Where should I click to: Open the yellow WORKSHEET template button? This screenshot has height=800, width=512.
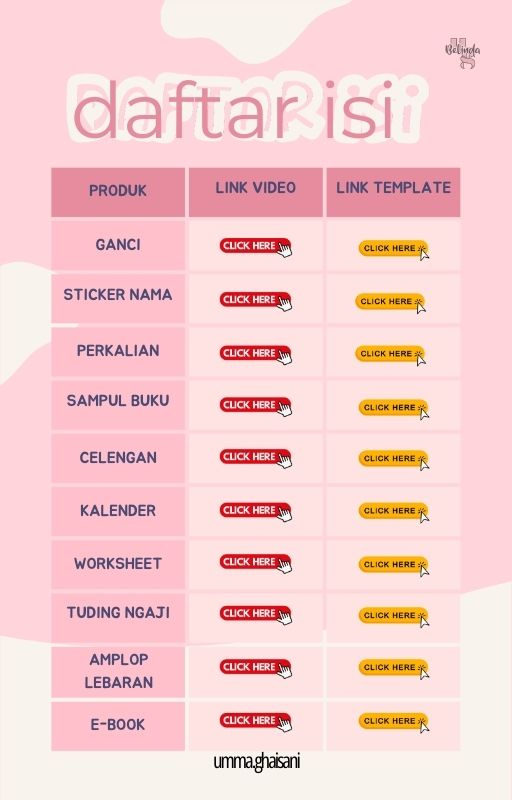click(x=393, y=565)
